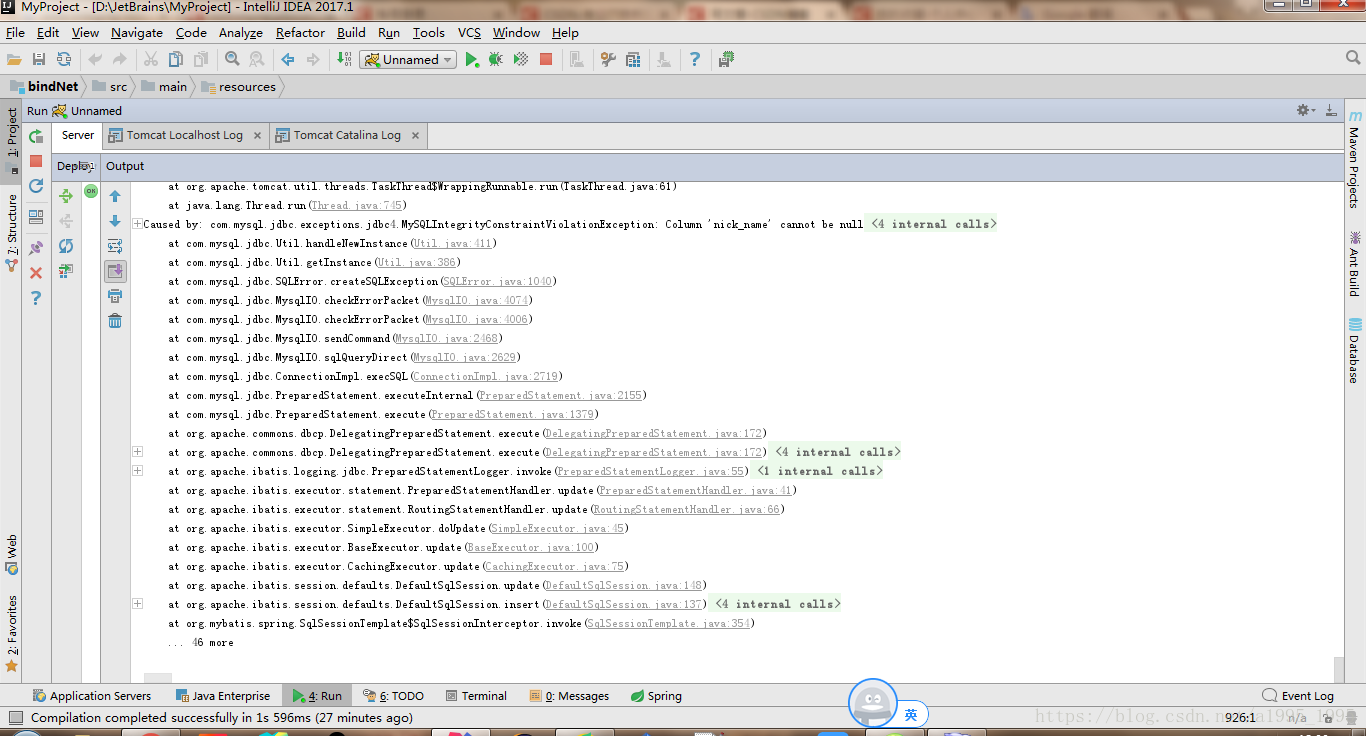Open Settings via the wrench toolbar icon
Viewport: 1366px width, 736px height.
click(608, 60)
